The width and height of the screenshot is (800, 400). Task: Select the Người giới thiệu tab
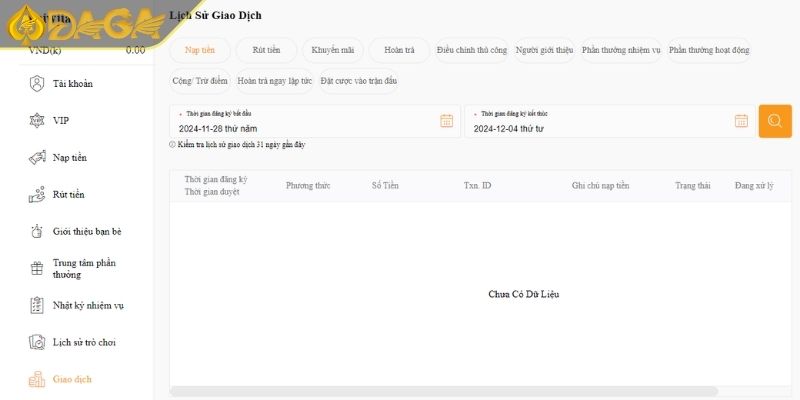click(x=544, y=50)
